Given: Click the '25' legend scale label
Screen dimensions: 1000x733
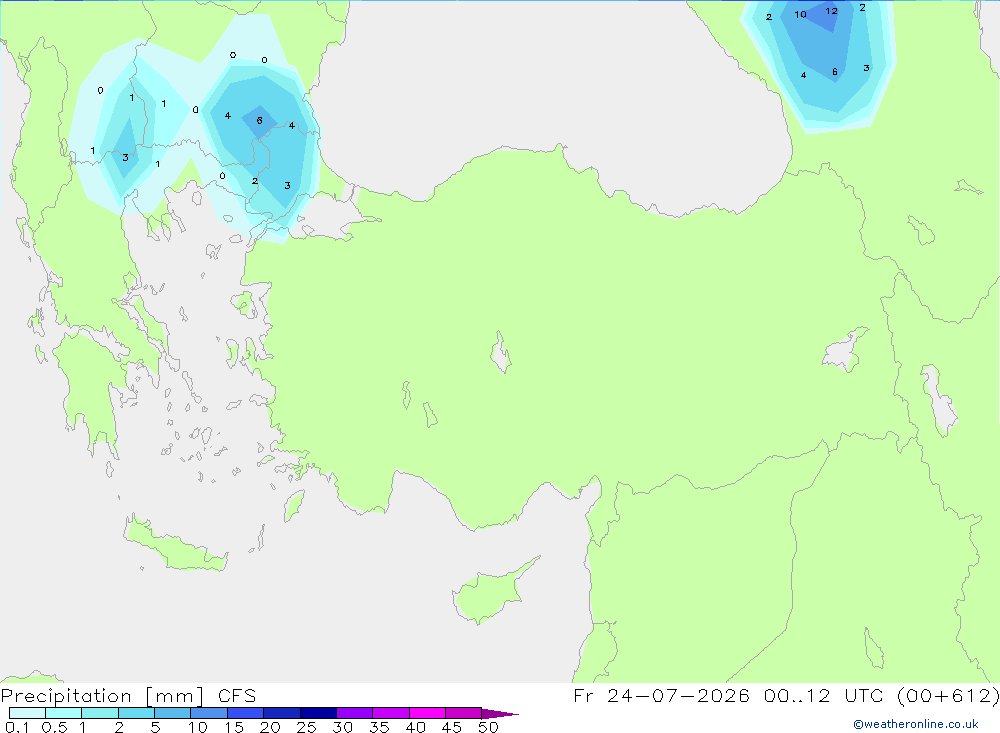Looking at the screenshot, I should click(x=307, y=727).
